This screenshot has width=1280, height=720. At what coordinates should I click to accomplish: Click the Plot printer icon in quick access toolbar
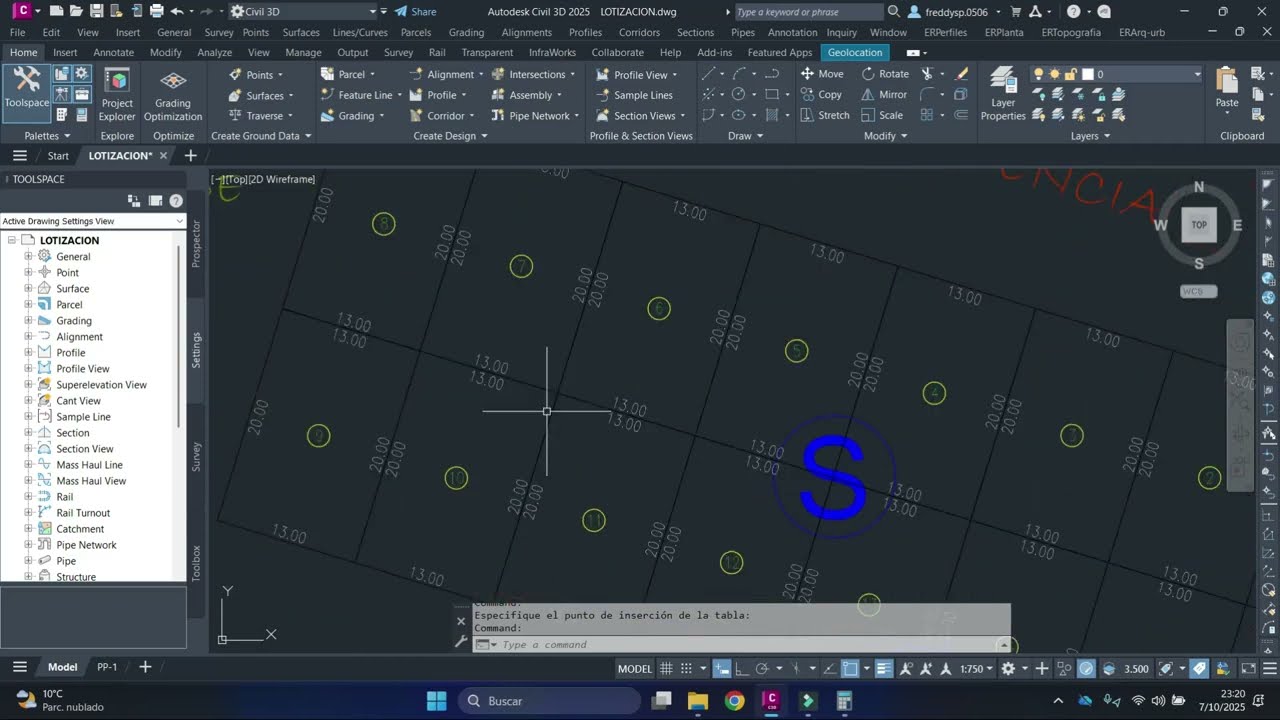156,11
